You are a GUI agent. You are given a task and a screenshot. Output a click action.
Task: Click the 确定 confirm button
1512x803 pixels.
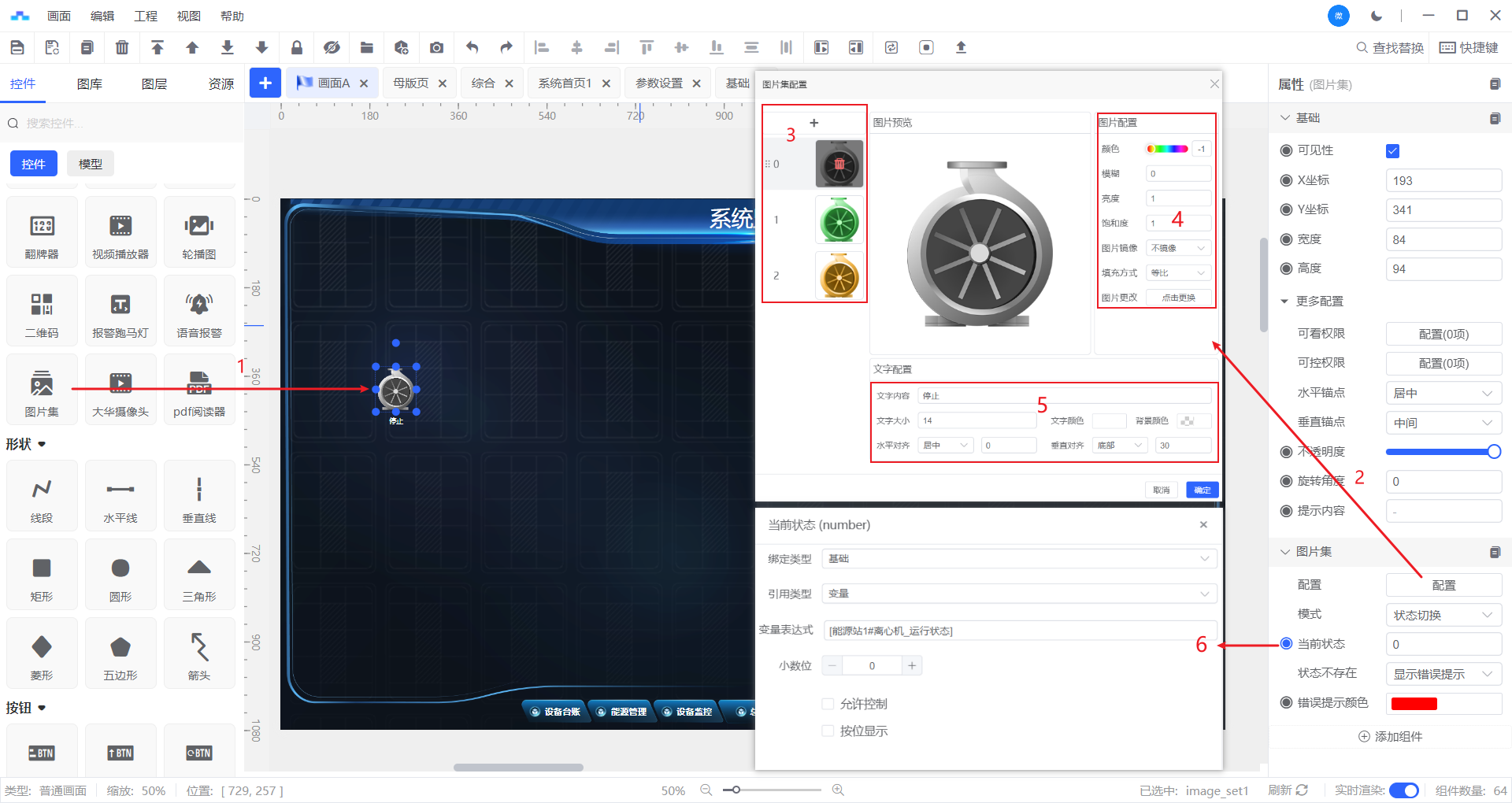(1202, 490)
